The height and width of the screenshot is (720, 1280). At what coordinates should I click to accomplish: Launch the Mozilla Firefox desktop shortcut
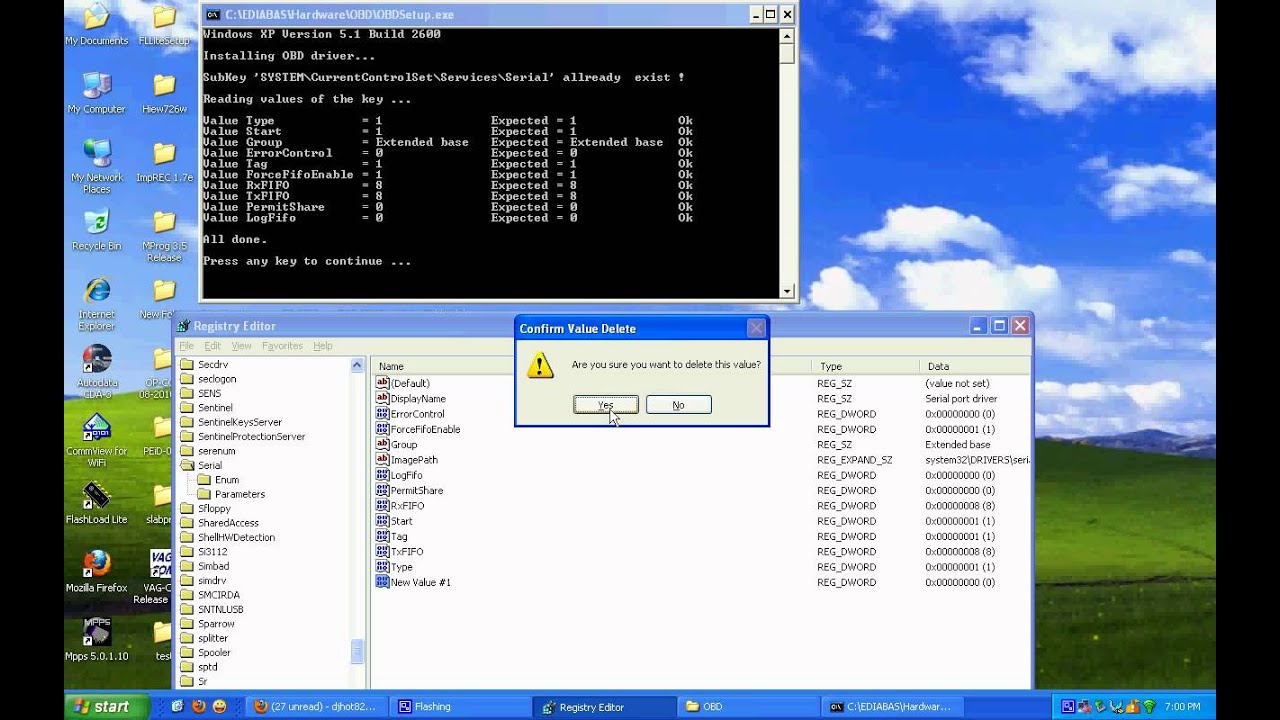(97, 572)
